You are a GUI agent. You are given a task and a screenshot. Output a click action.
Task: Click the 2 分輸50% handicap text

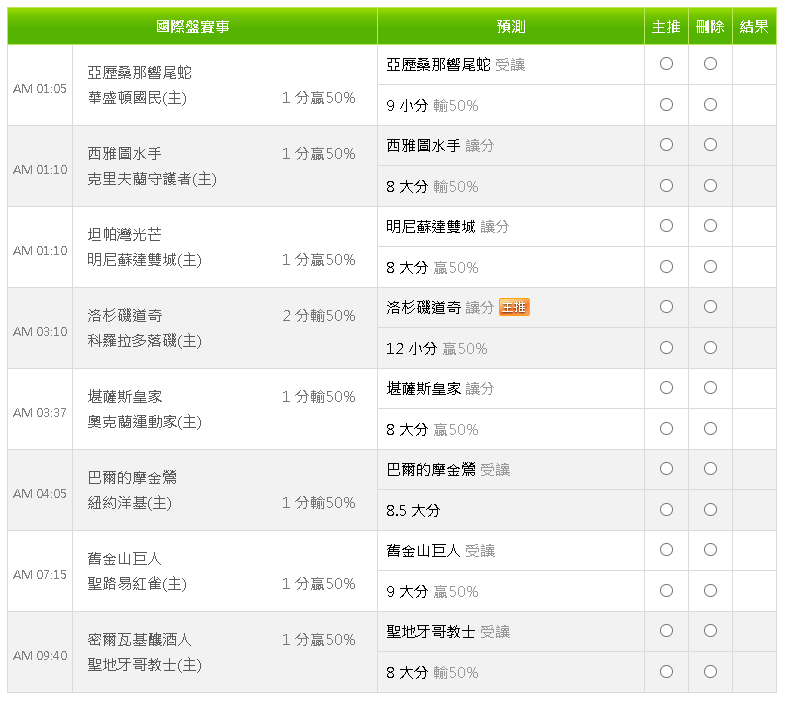tap(319, 316)
